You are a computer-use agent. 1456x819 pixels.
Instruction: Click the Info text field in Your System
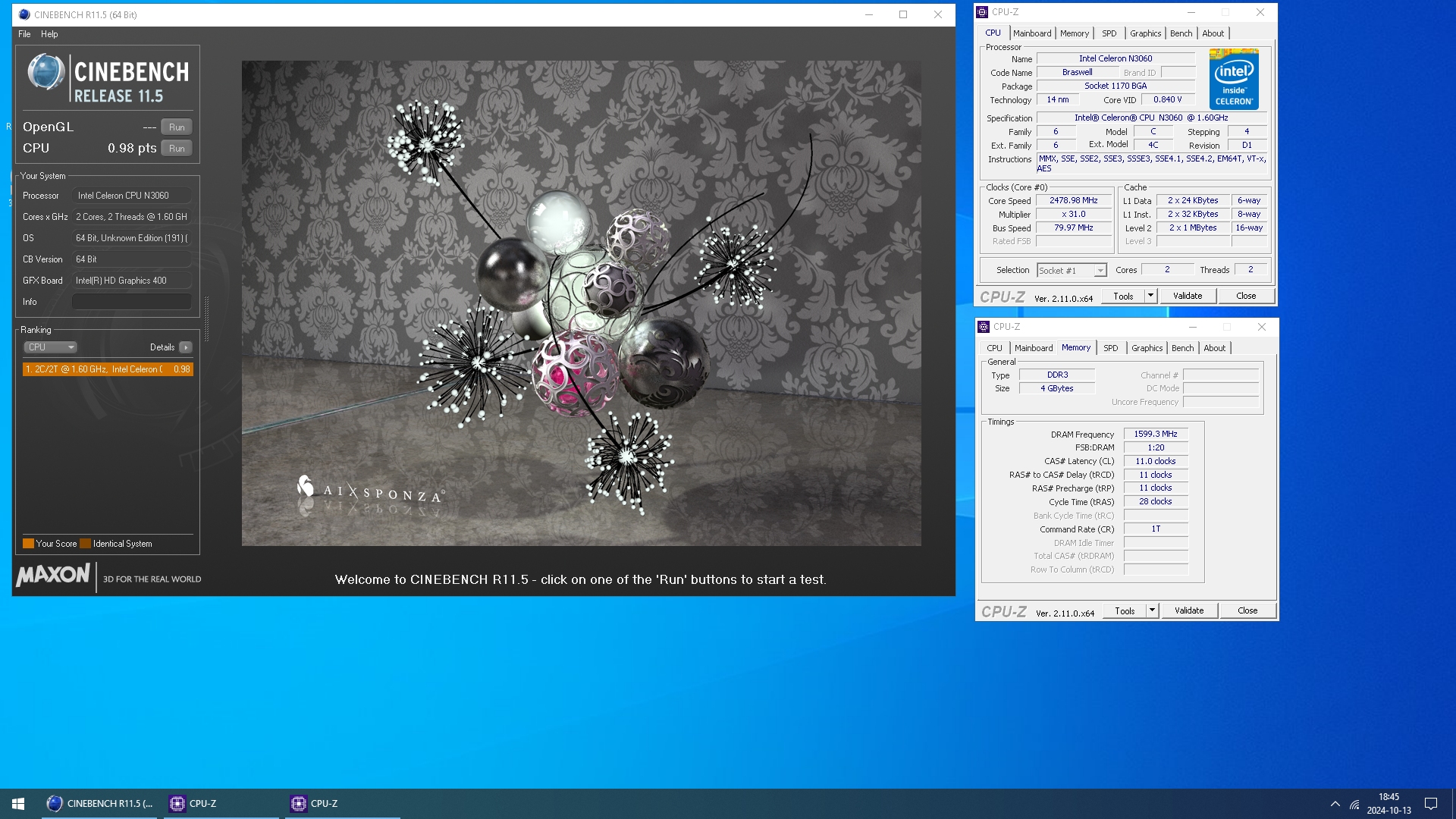tap(132, 302)
